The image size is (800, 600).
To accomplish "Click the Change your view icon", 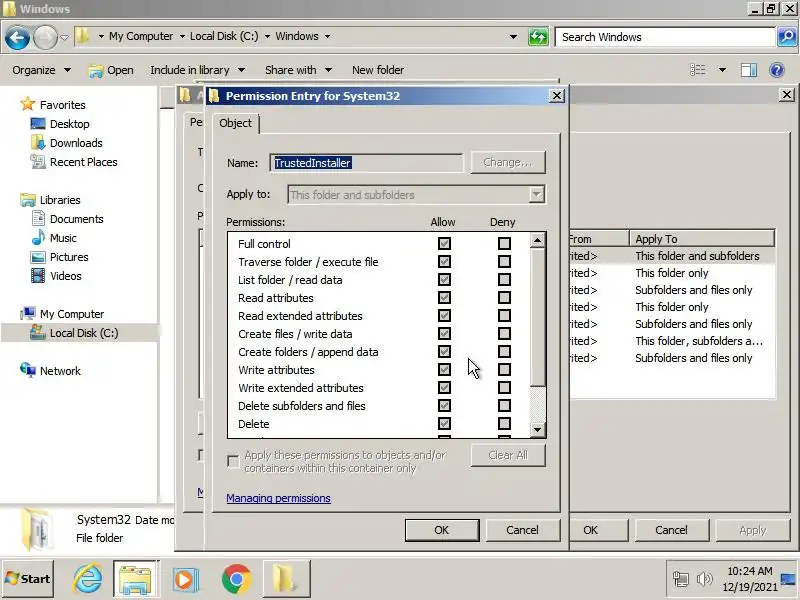I will coord(698,70).
